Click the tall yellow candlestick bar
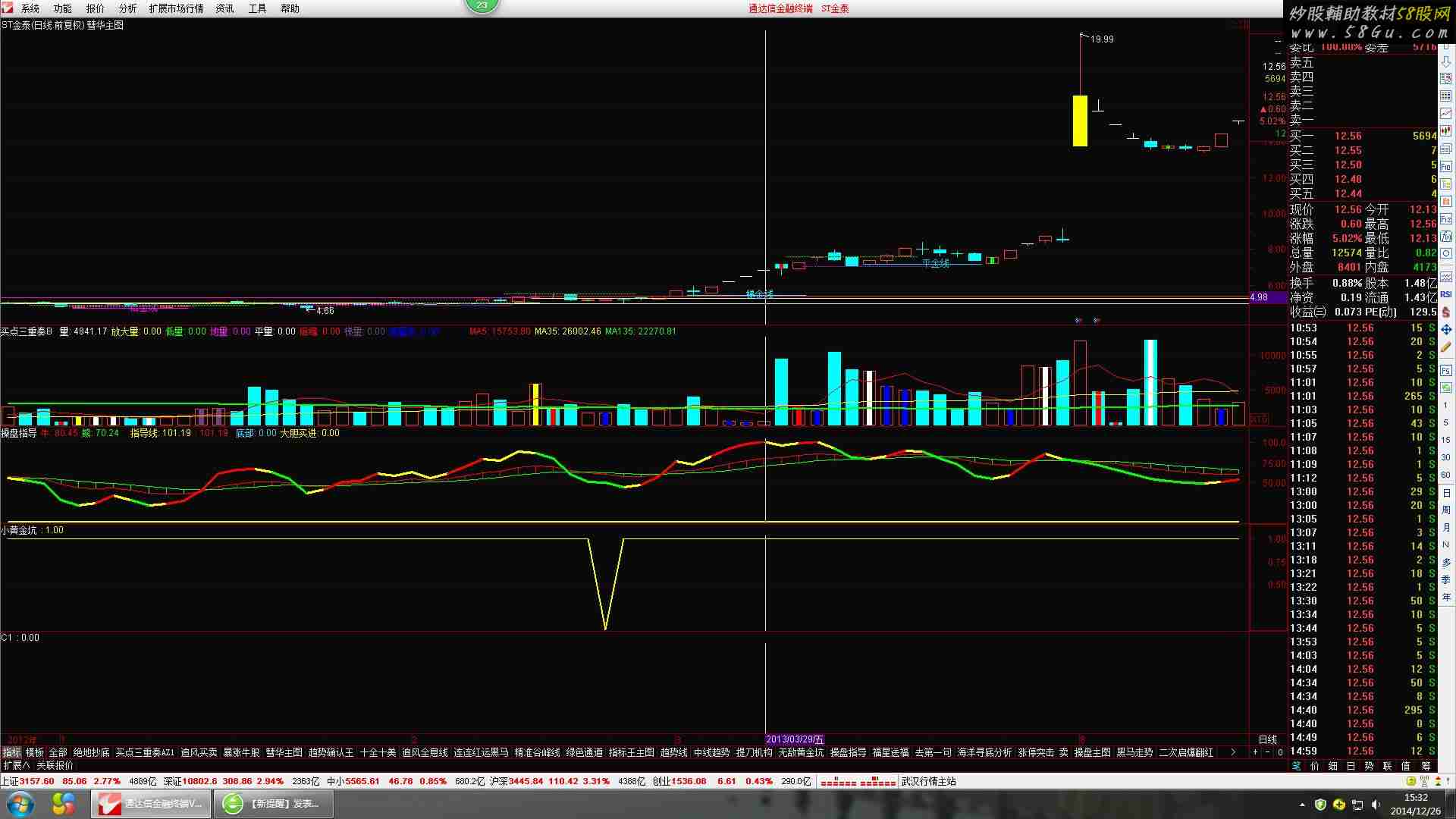This screenshot has height=819, width=1456. click(x=1079, y=121)
